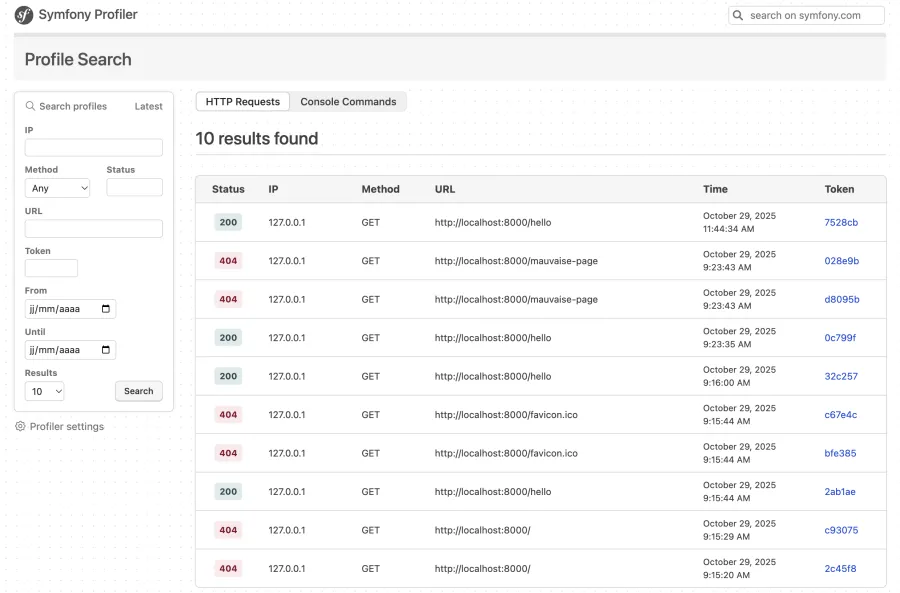Open profile token c67e4c for favicon.ico
900x593 pixels.
tap(839, 414)
